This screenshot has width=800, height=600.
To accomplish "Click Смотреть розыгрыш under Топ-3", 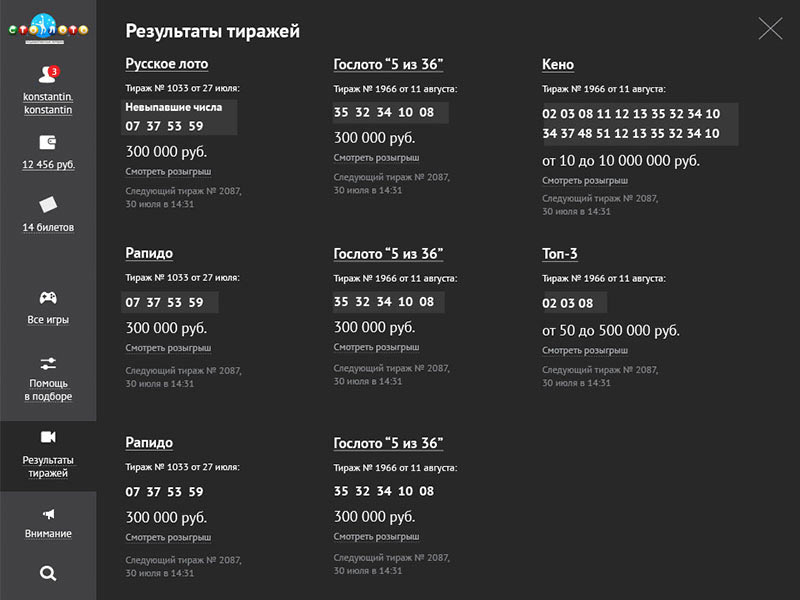I will click(x=585, y=351).
